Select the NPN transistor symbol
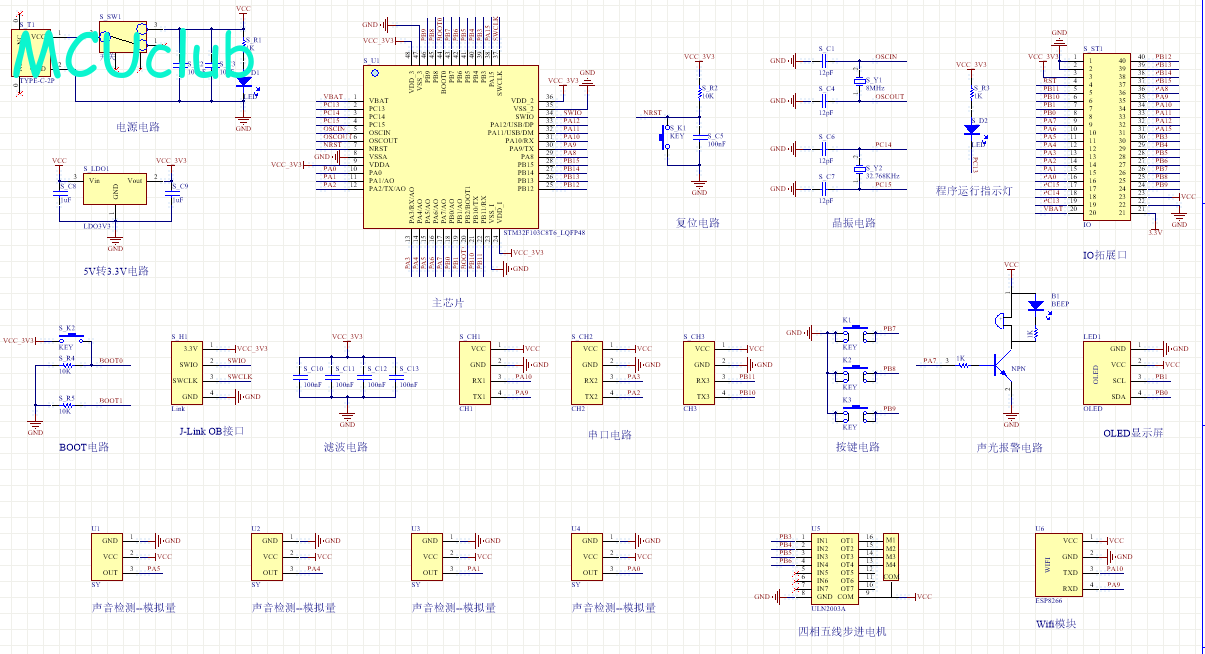 click(1002, 365)
